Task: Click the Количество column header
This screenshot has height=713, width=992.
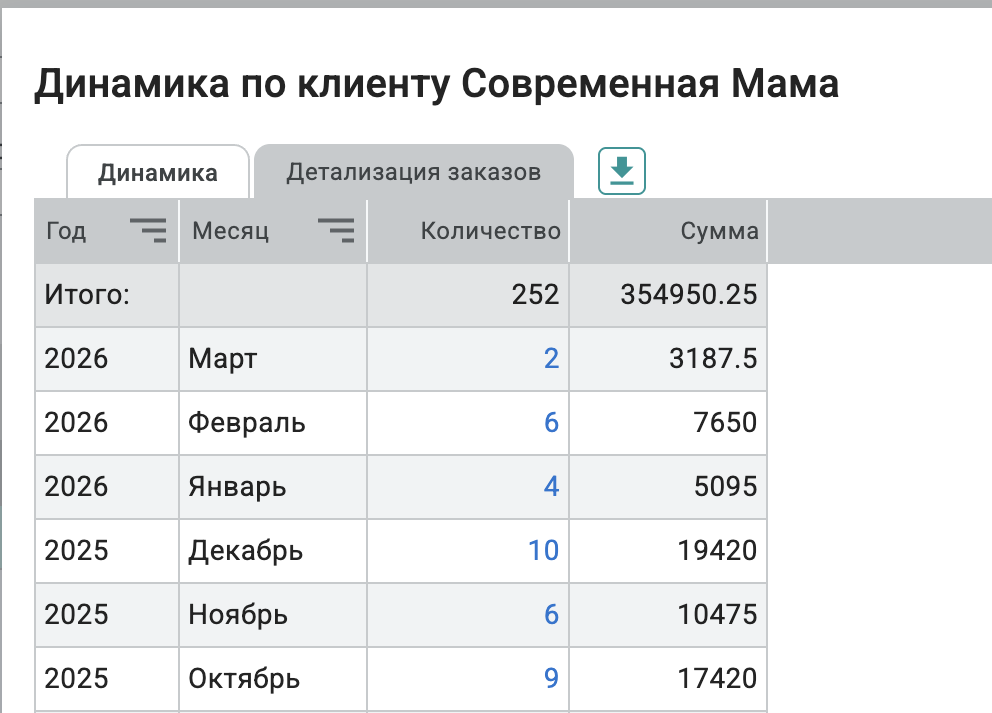Action: (x=490, y=232)
